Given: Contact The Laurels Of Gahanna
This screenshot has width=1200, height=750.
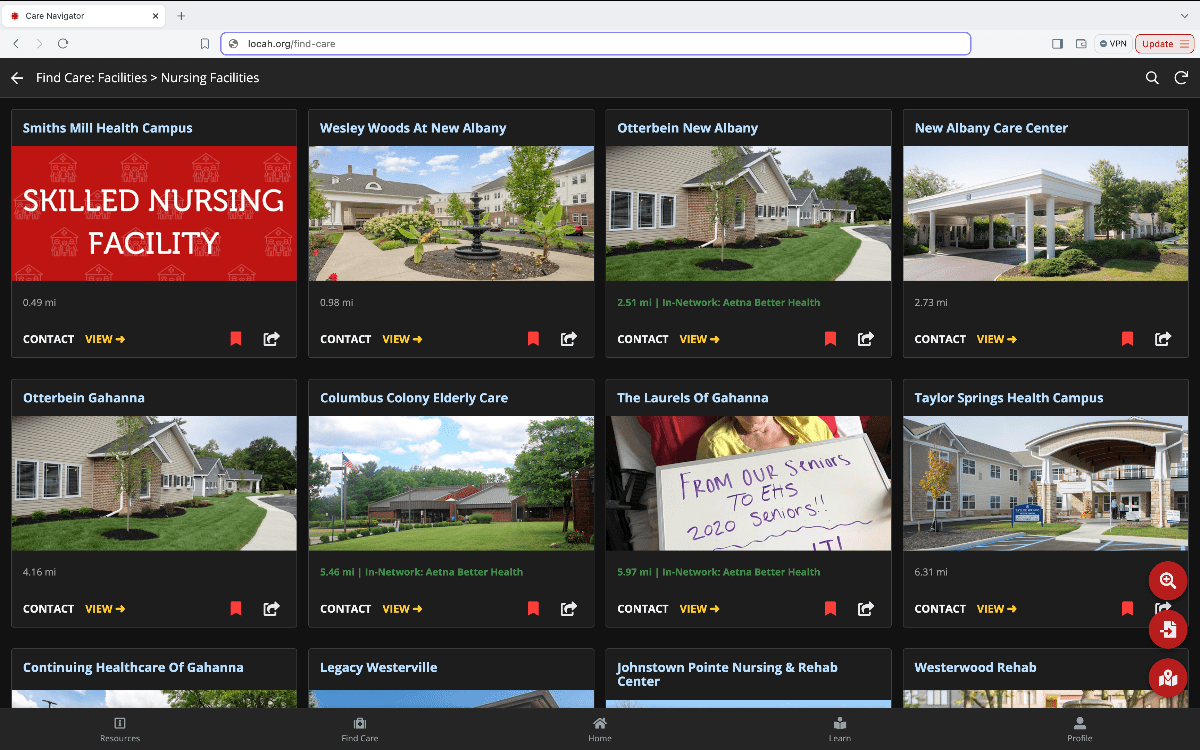Looking at the screenshot, I should (x=643, y=608).
